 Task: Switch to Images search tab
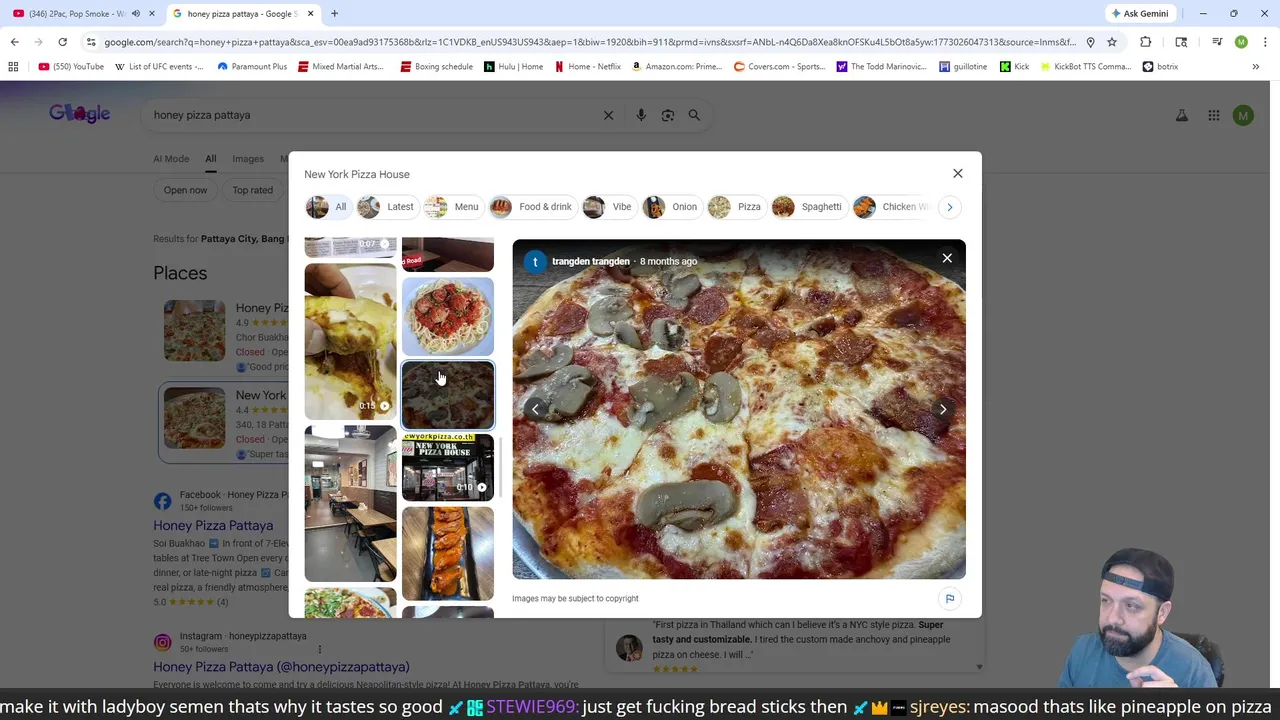(248, 158)
